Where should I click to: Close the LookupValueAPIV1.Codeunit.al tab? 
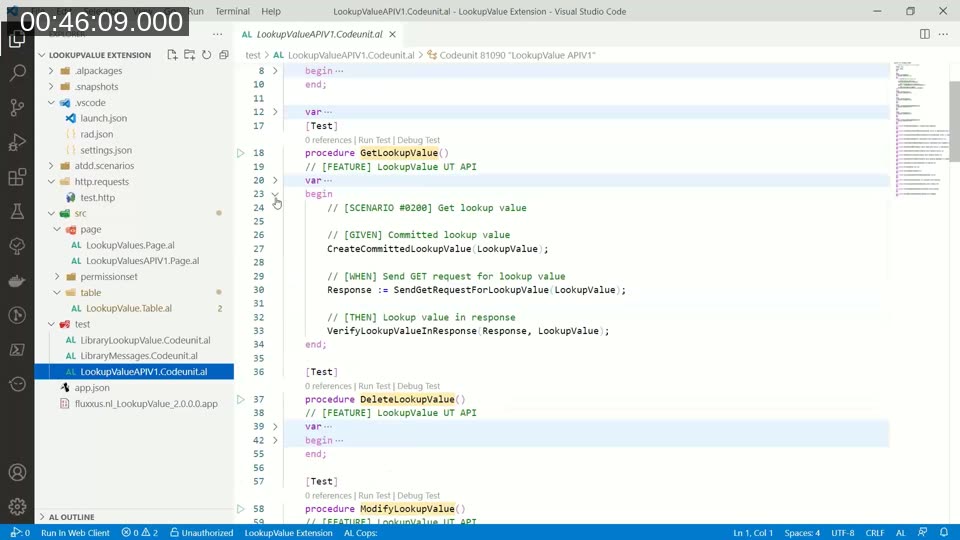[392, 34]
